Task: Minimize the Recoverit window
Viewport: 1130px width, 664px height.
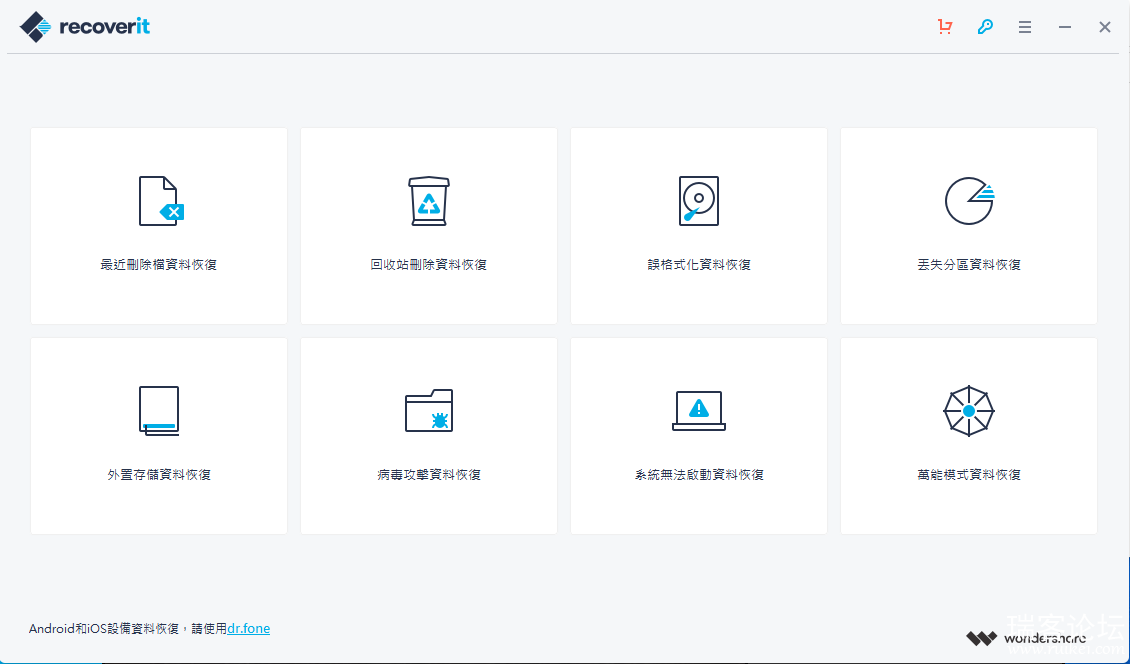Action: (1065, 27)
